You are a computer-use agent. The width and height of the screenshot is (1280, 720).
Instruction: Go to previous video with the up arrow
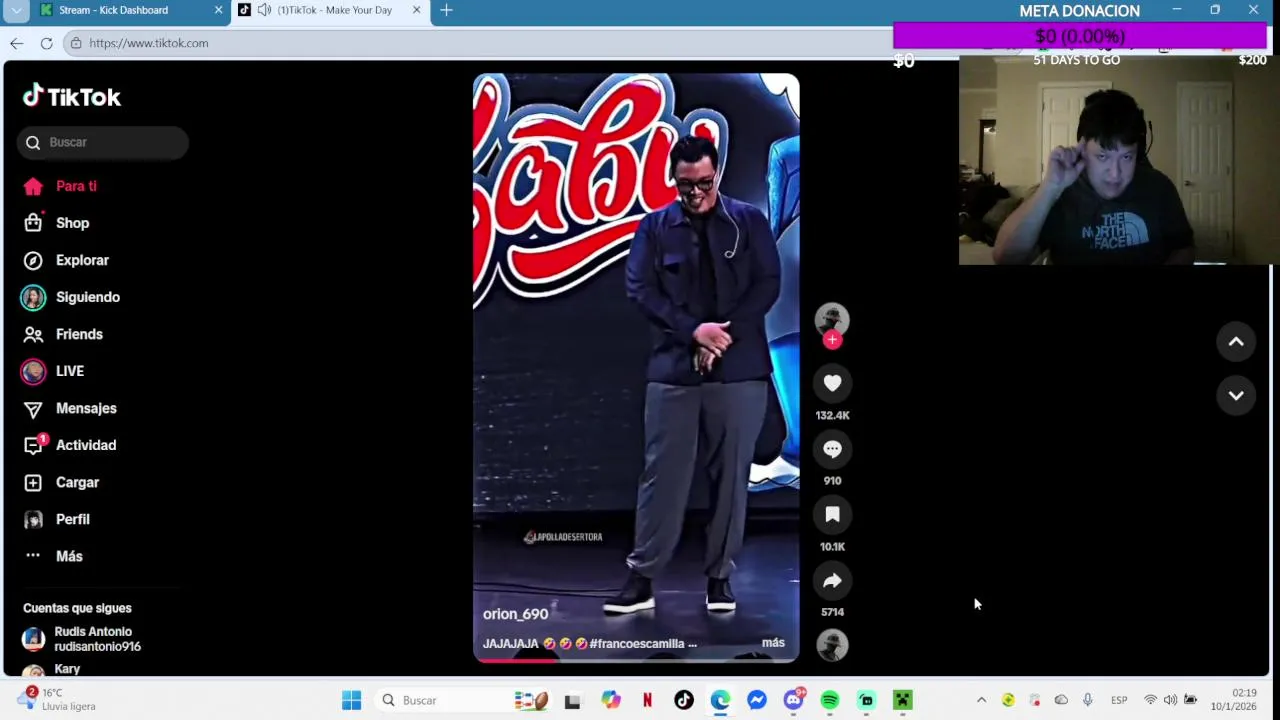[x=1236, y=342]
